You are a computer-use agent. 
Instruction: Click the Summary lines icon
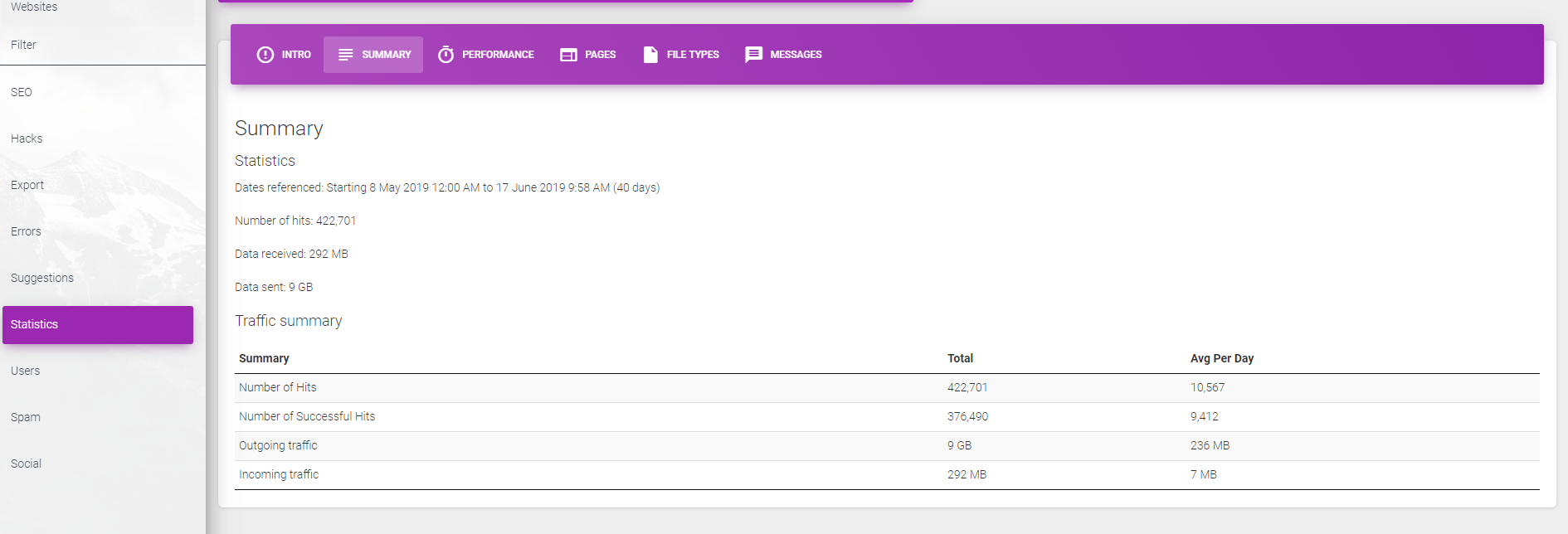tap(345, 55)
